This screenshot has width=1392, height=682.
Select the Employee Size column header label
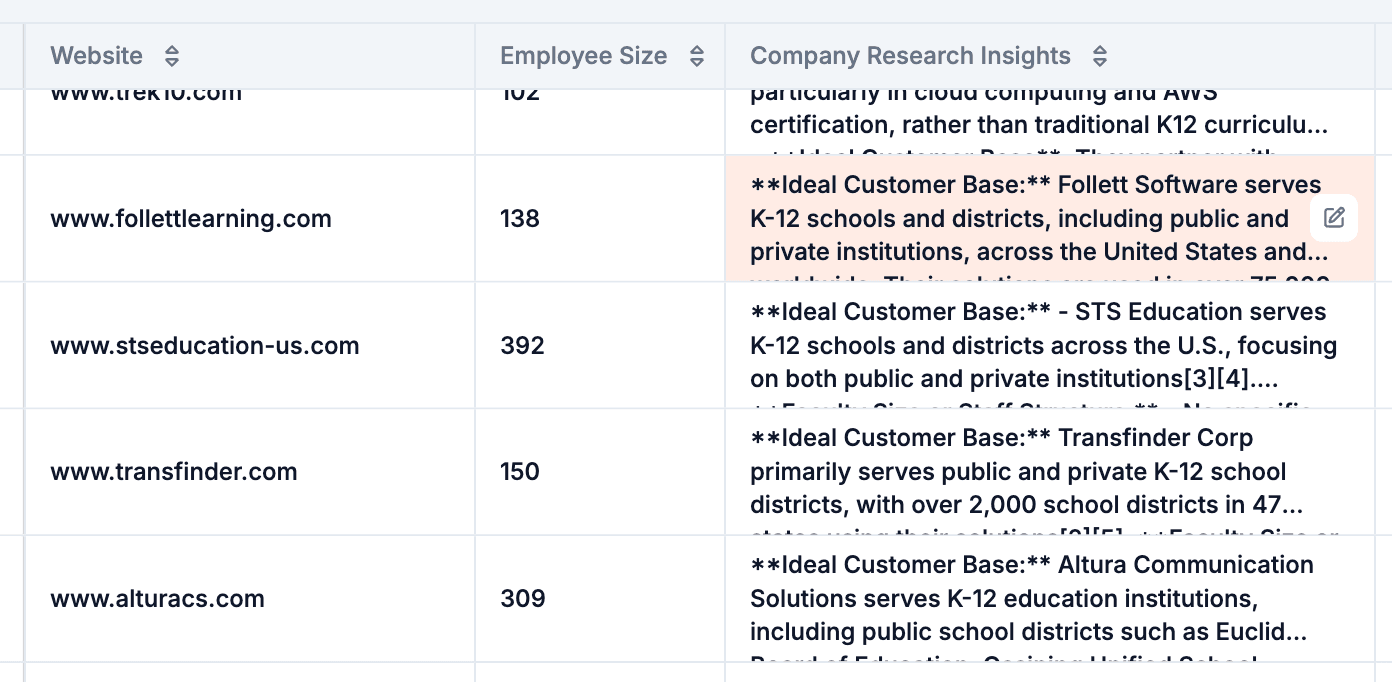click(584, 56)
